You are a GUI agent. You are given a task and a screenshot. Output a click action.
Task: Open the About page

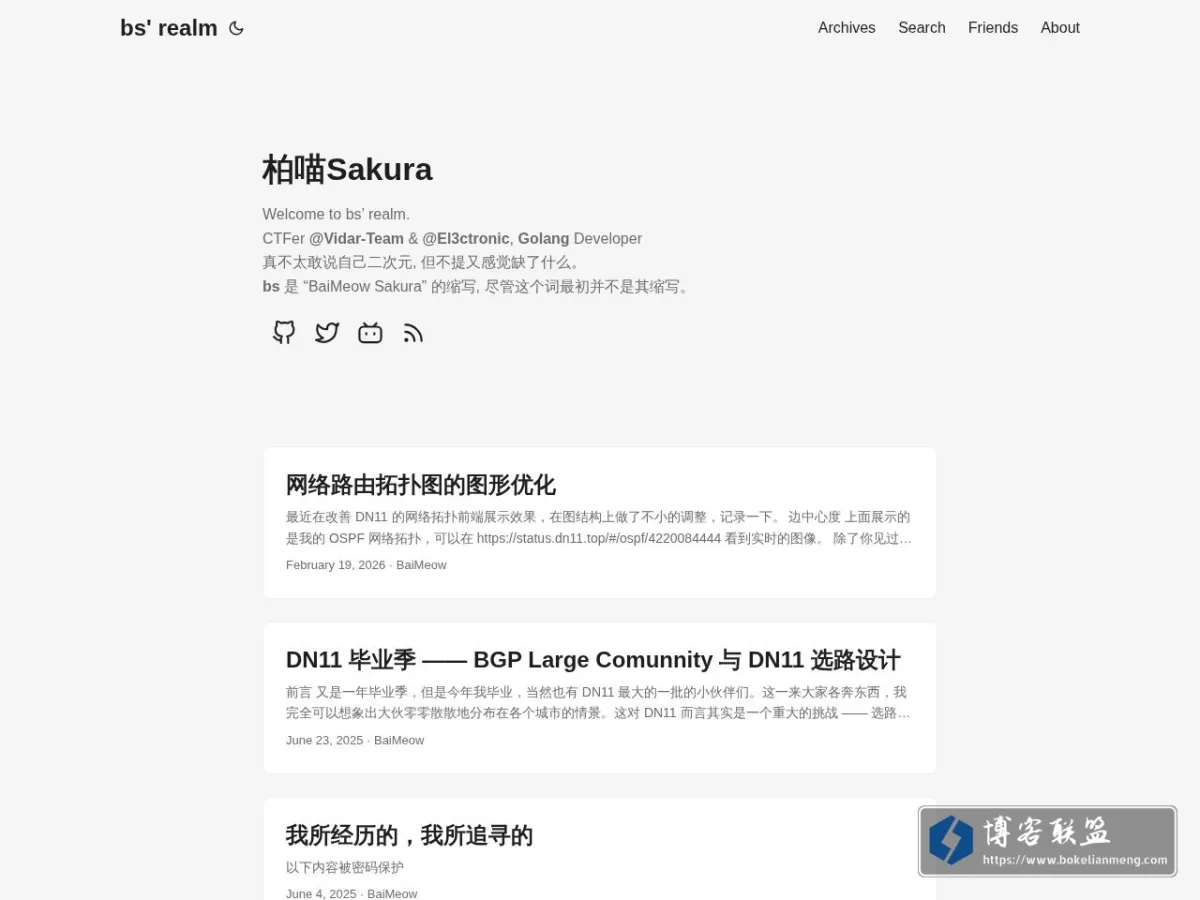click(x=1060, y=28)
